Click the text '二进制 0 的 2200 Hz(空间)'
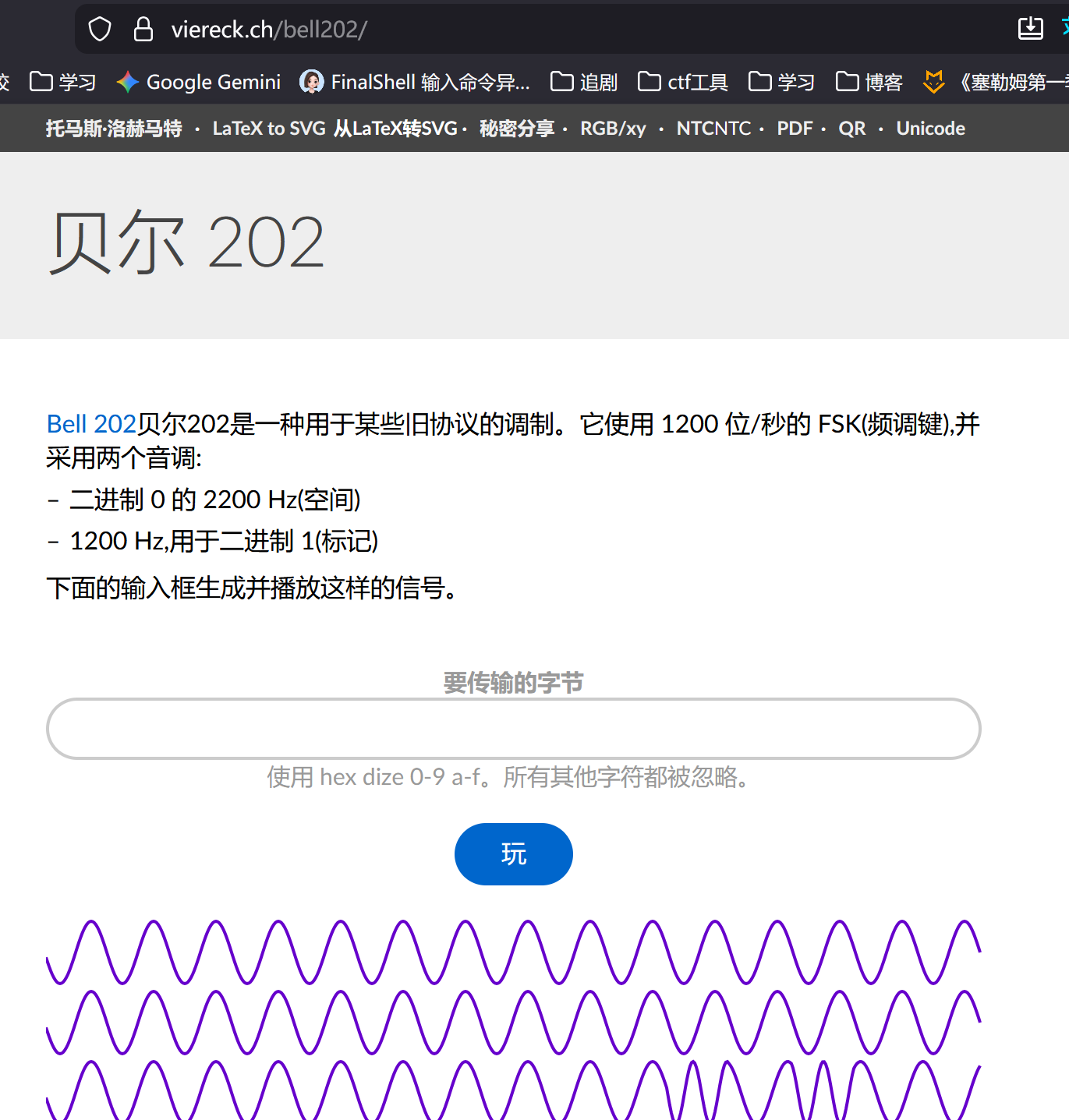1069x1120 pixels. click(x=215, y=500)
